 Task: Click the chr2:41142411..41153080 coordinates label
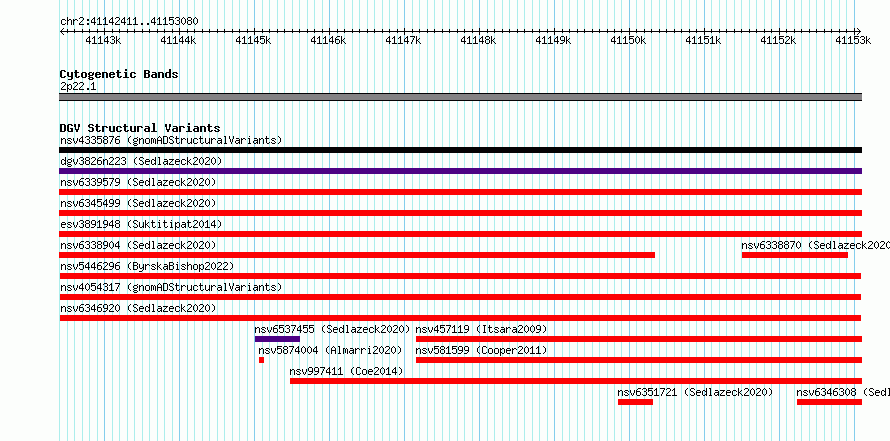[129, 21]
